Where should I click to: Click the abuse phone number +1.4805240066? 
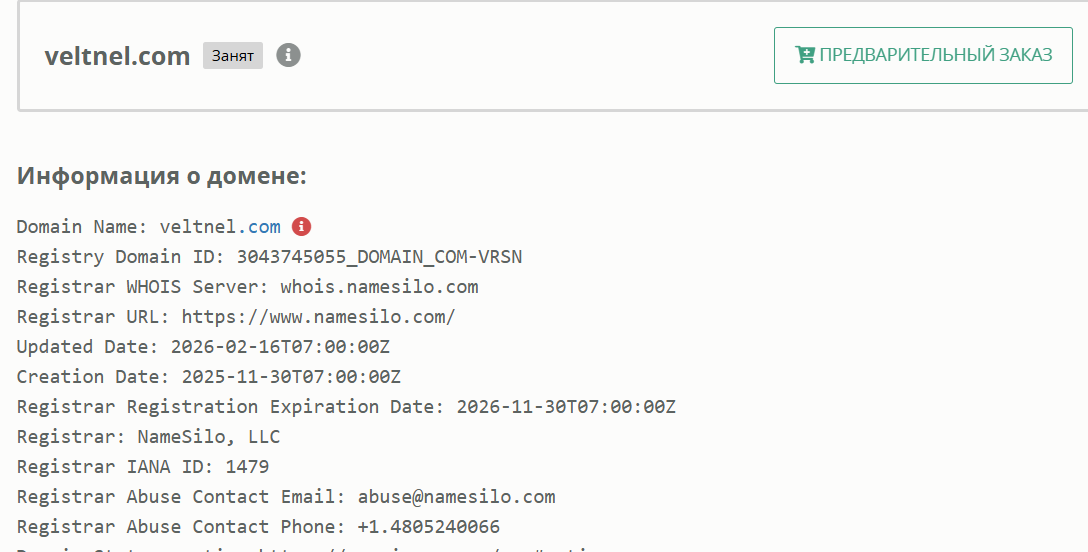pos(428,527)
